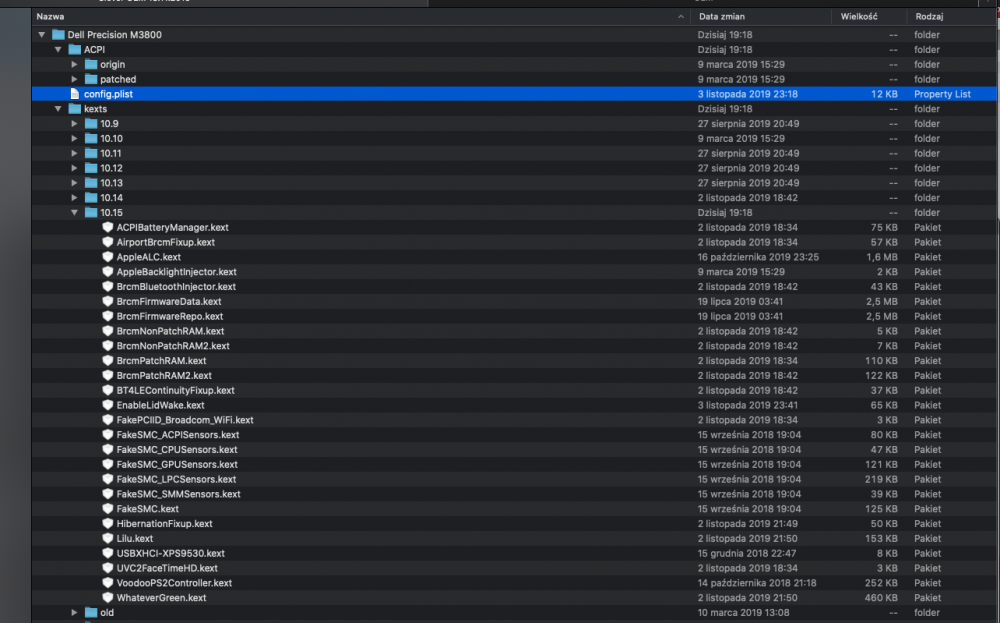Select the 10.12 folder row
This screenshot has width=1000, height=623.
coord(514,168)
